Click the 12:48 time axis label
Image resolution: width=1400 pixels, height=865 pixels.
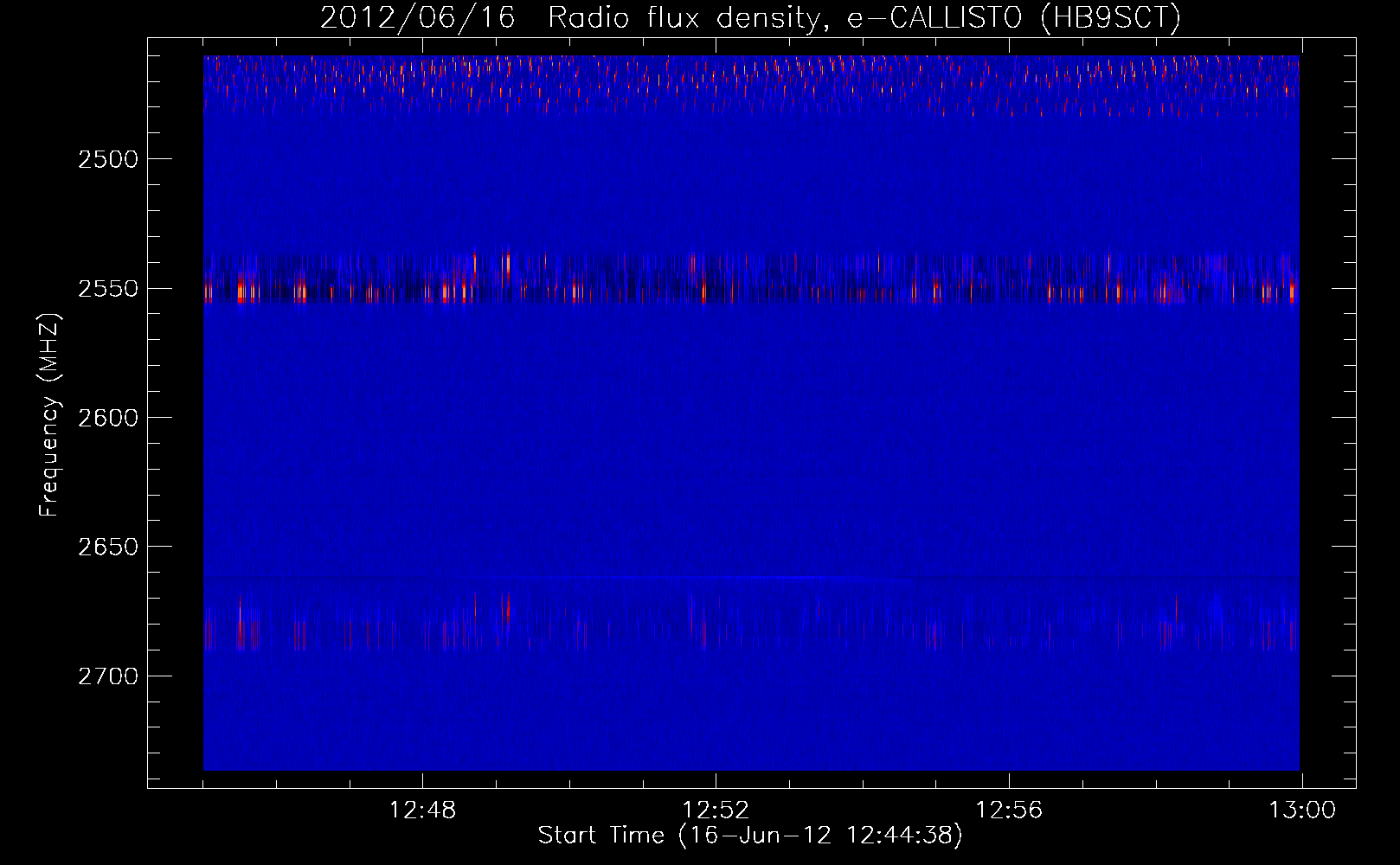point(422,811)
